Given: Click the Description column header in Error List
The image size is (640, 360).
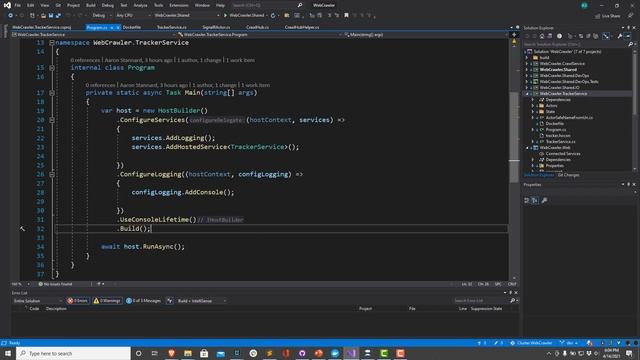Looking at the screenshot, I should pyautogui.click(x=56, y=309).
